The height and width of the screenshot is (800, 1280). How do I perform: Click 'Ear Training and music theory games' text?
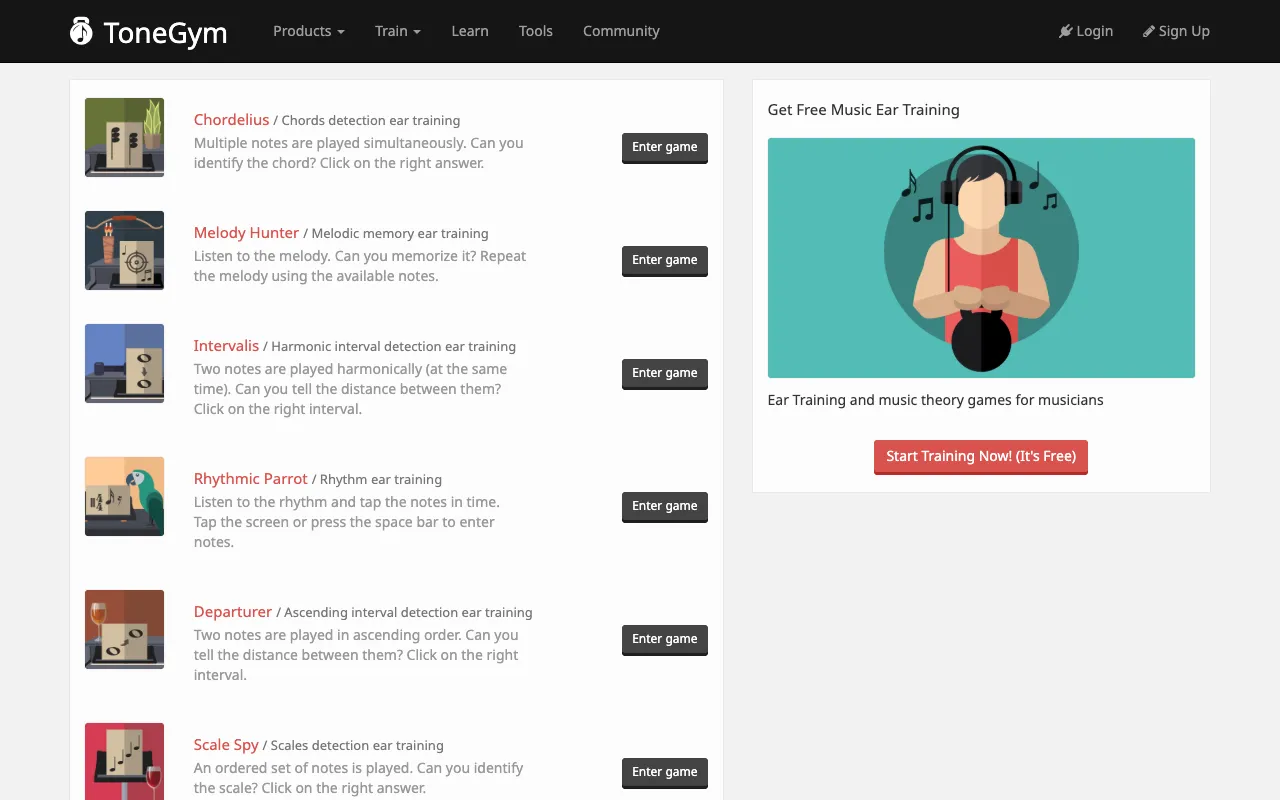935,400
